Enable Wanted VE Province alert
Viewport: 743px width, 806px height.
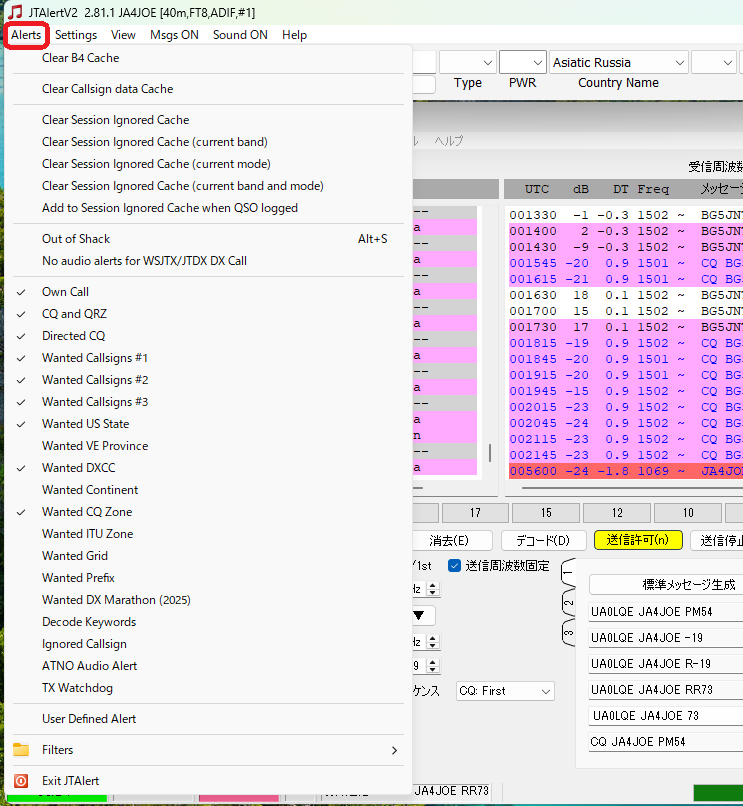tap(208, 446)
